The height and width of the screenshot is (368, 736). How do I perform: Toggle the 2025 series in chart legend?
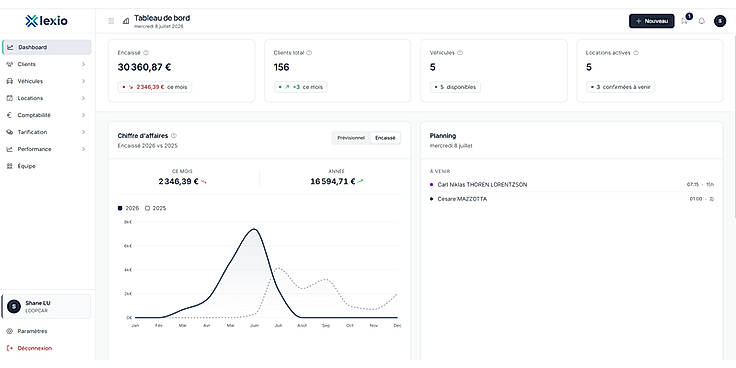tap(156, 208)
